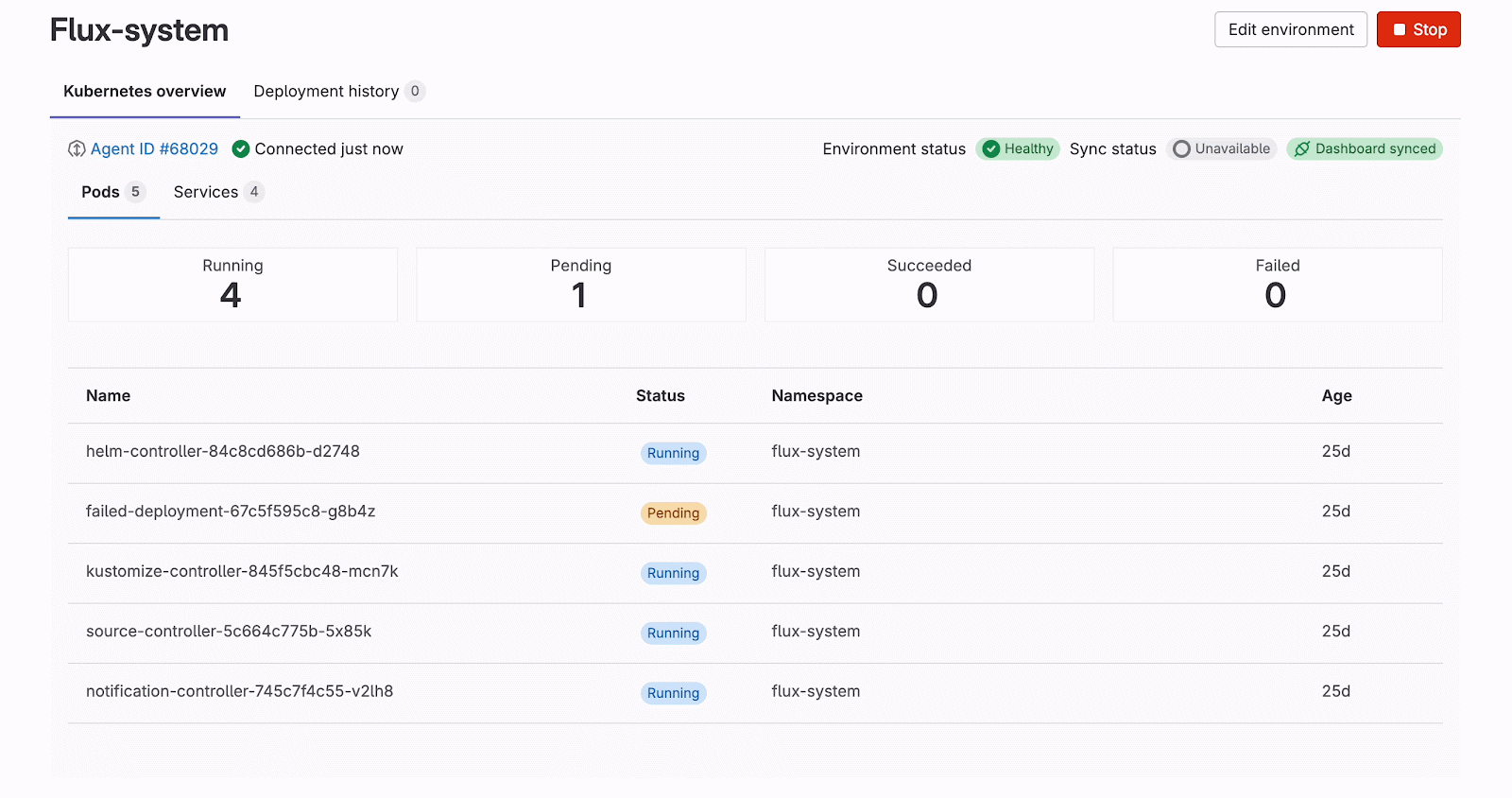Click the 25d age of source-controller pod
Screen dimensions: 1512x798
[x=1336, y=632]
